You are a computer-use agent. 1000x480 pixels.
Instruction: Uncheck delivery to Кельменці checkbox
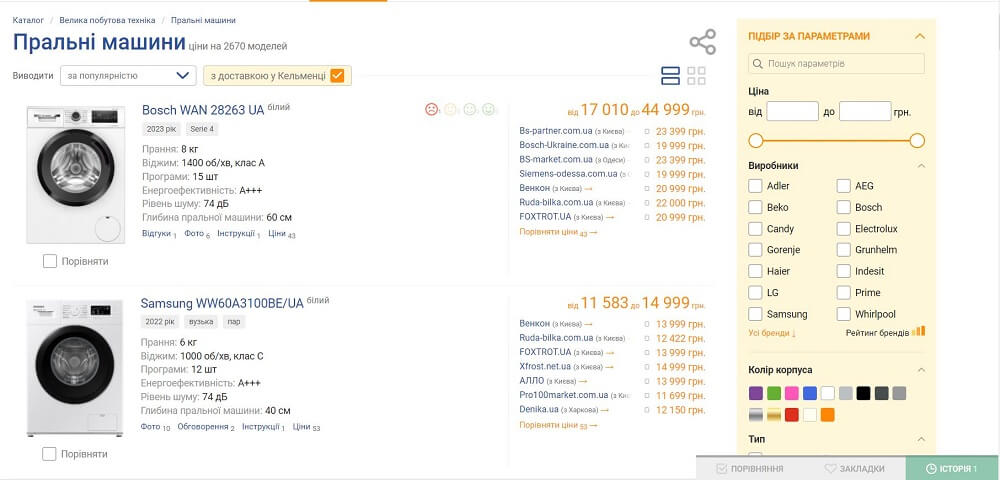click(337, 75)
